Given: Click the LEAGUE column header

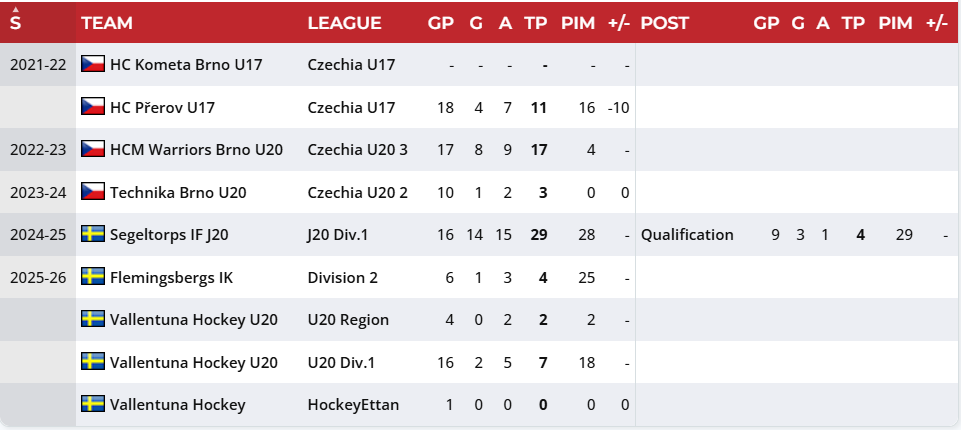Looking at the screenshot, I should tap(344, 23).
